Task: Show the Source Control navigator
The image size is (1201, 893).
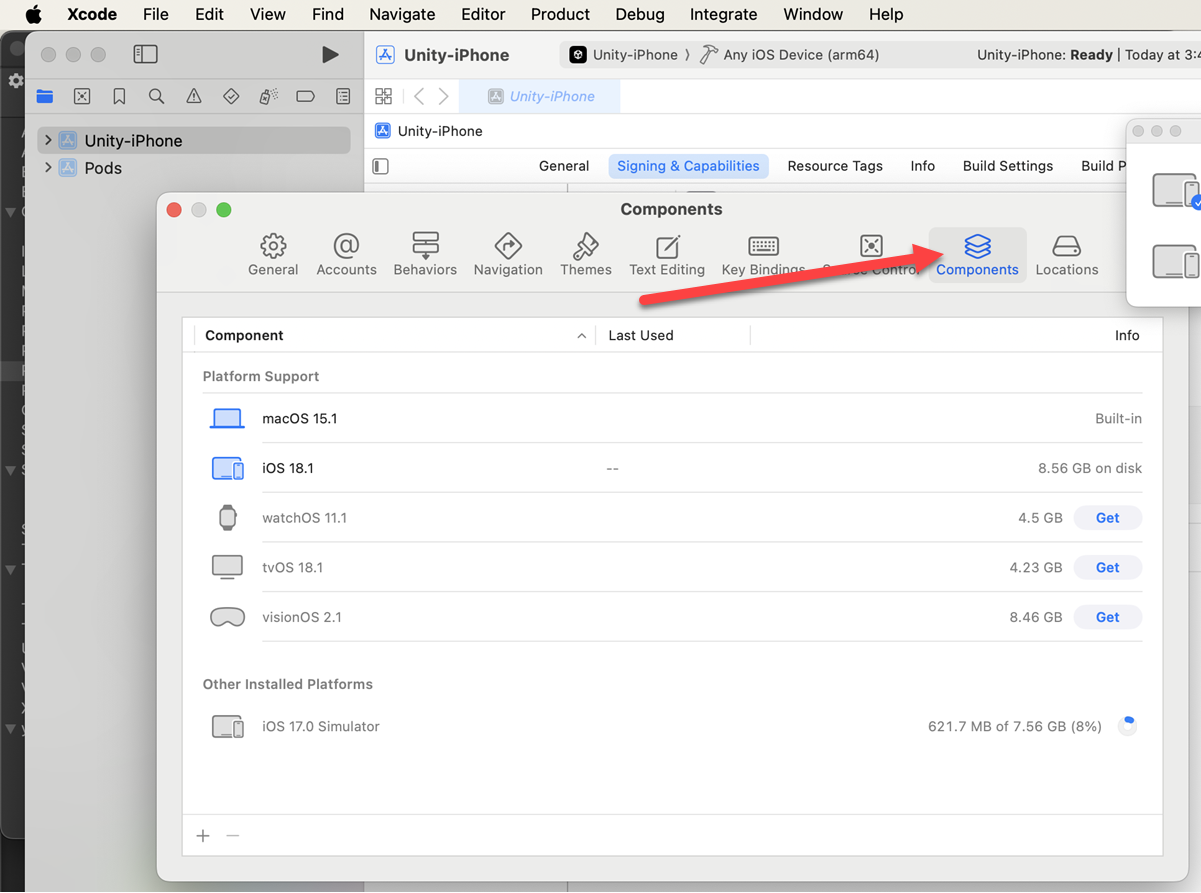Action: coord(82,96)
